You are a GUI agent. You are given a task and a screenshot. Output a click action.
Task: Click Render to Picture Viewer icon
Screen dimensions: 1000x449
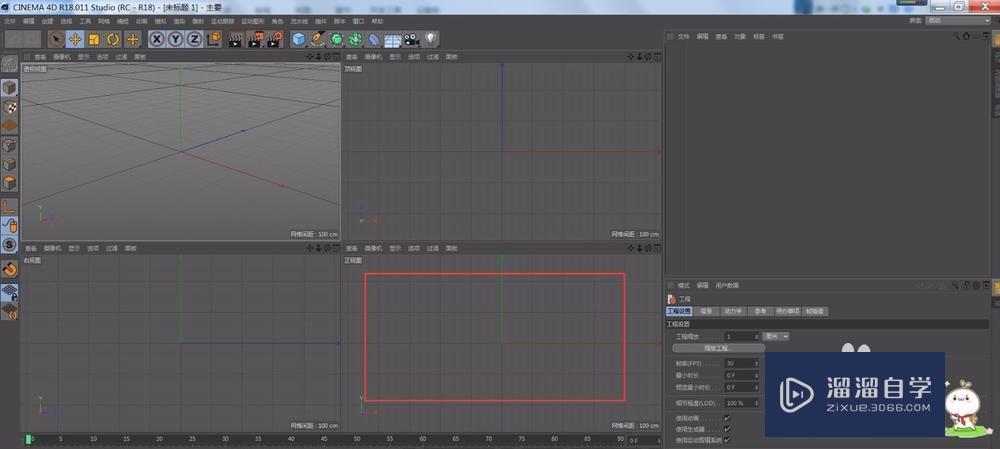255,40
